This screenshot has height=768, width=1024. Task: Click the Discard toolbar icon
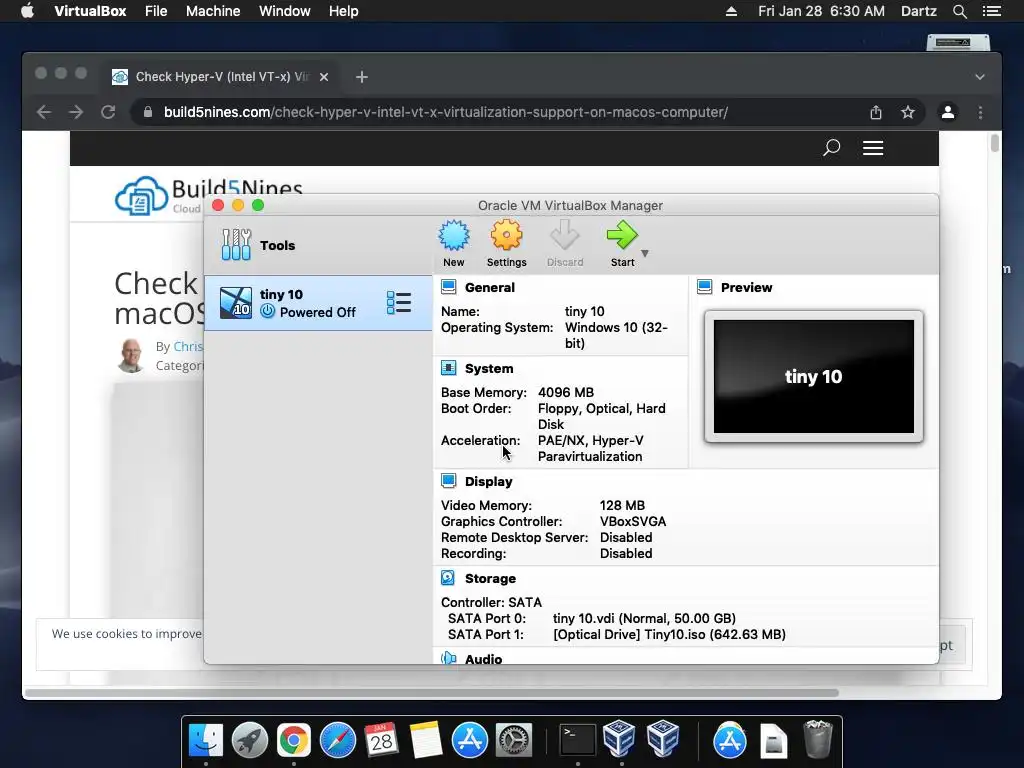(564, 235)
